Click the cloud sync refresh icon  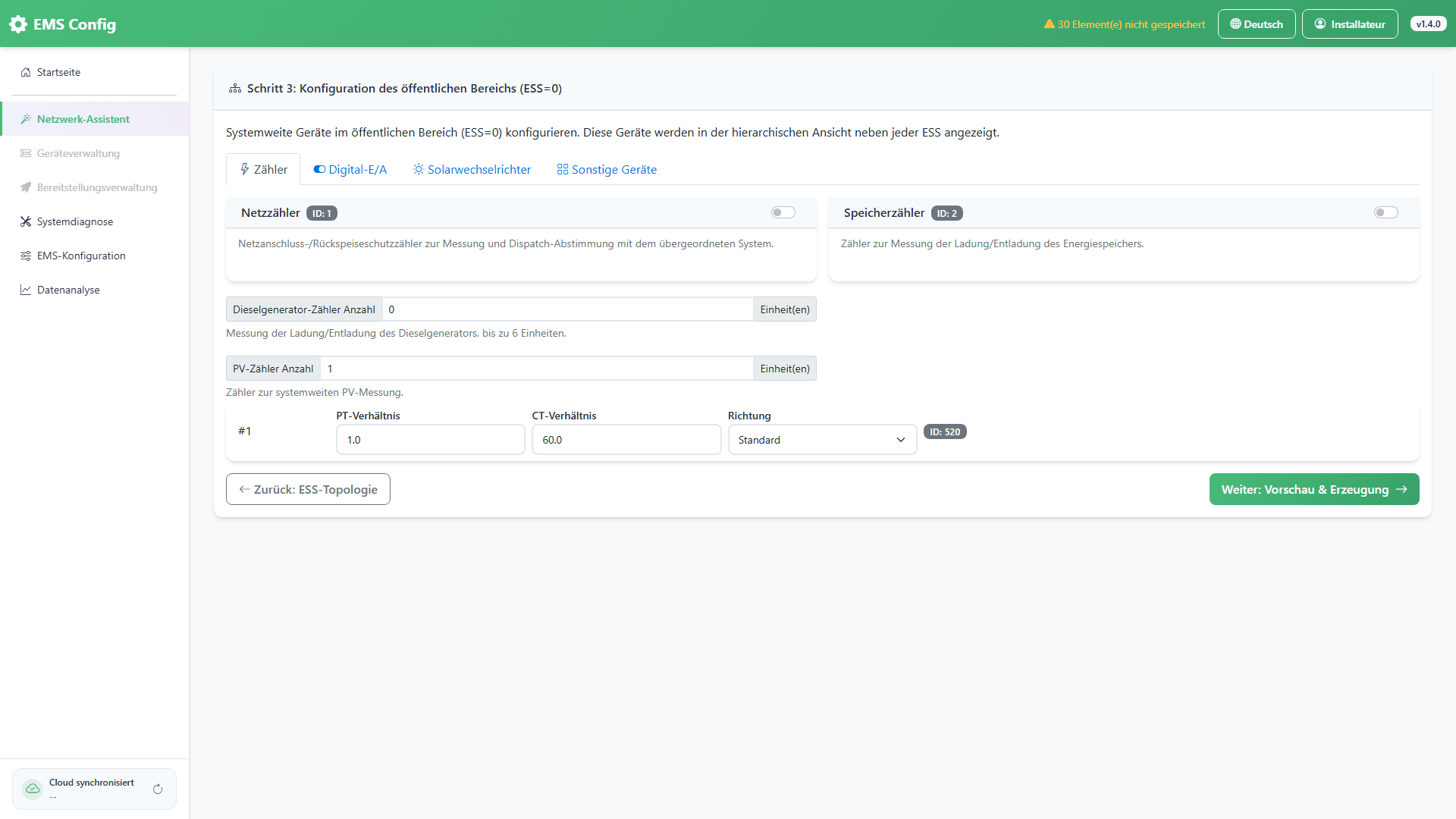[158, 789]
